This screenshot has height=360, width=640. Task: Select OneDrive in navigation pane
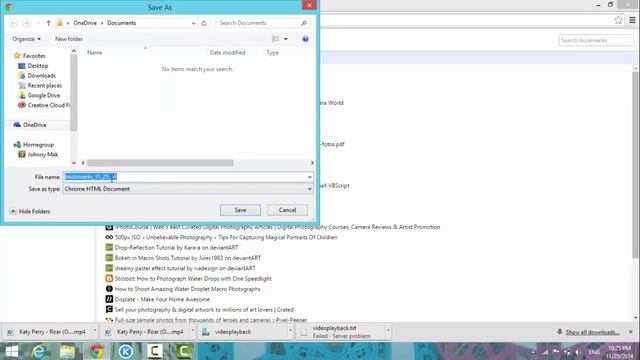(x=34, y=125)
